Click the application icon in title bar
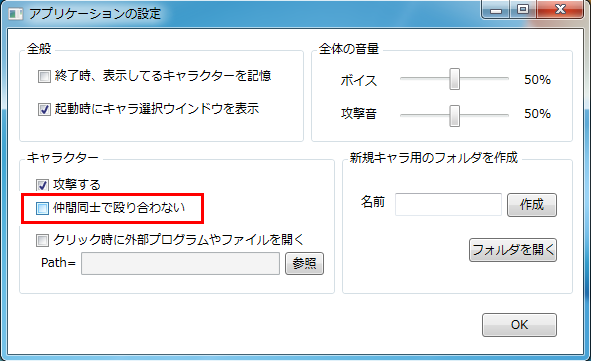The image size is (591, 361). point(15,14)
